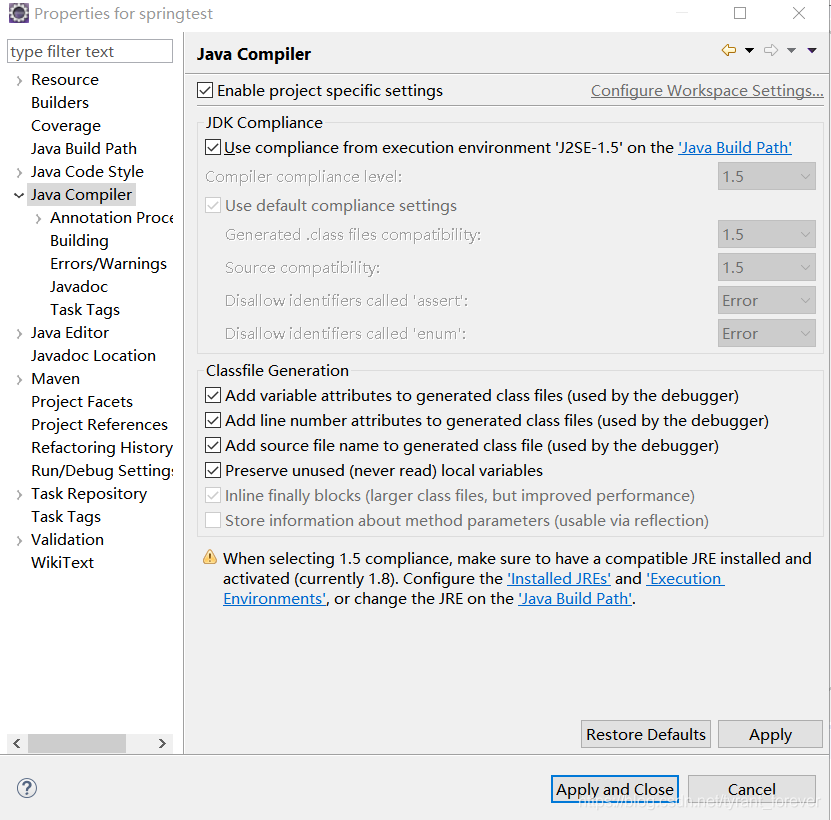Toggle Inline finally blocks checkbox
The width and height of the screenshot is (831, 820).
click(213, 495)
